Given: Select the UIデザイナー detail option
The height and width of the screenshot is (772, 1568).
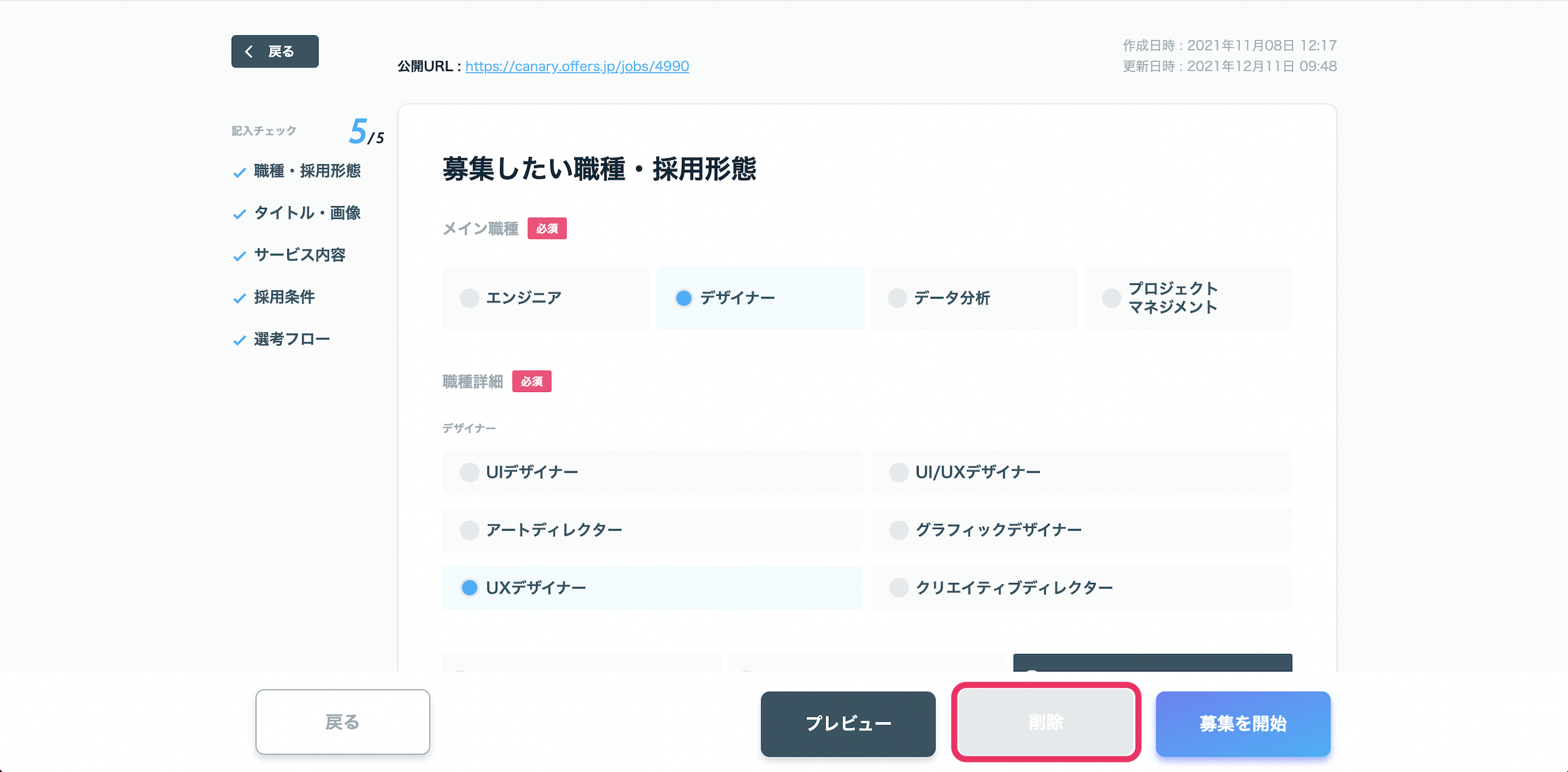Looking at the screenshot, I should [652, 472].
